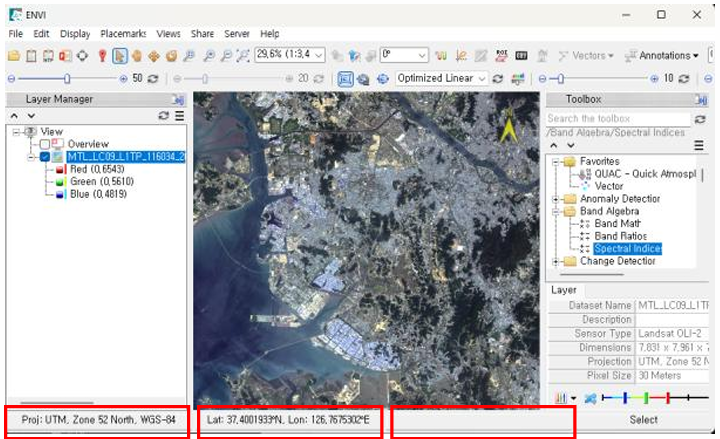Check the Overview checkbox
Screen dimensions: 720x439
point(45,144)
